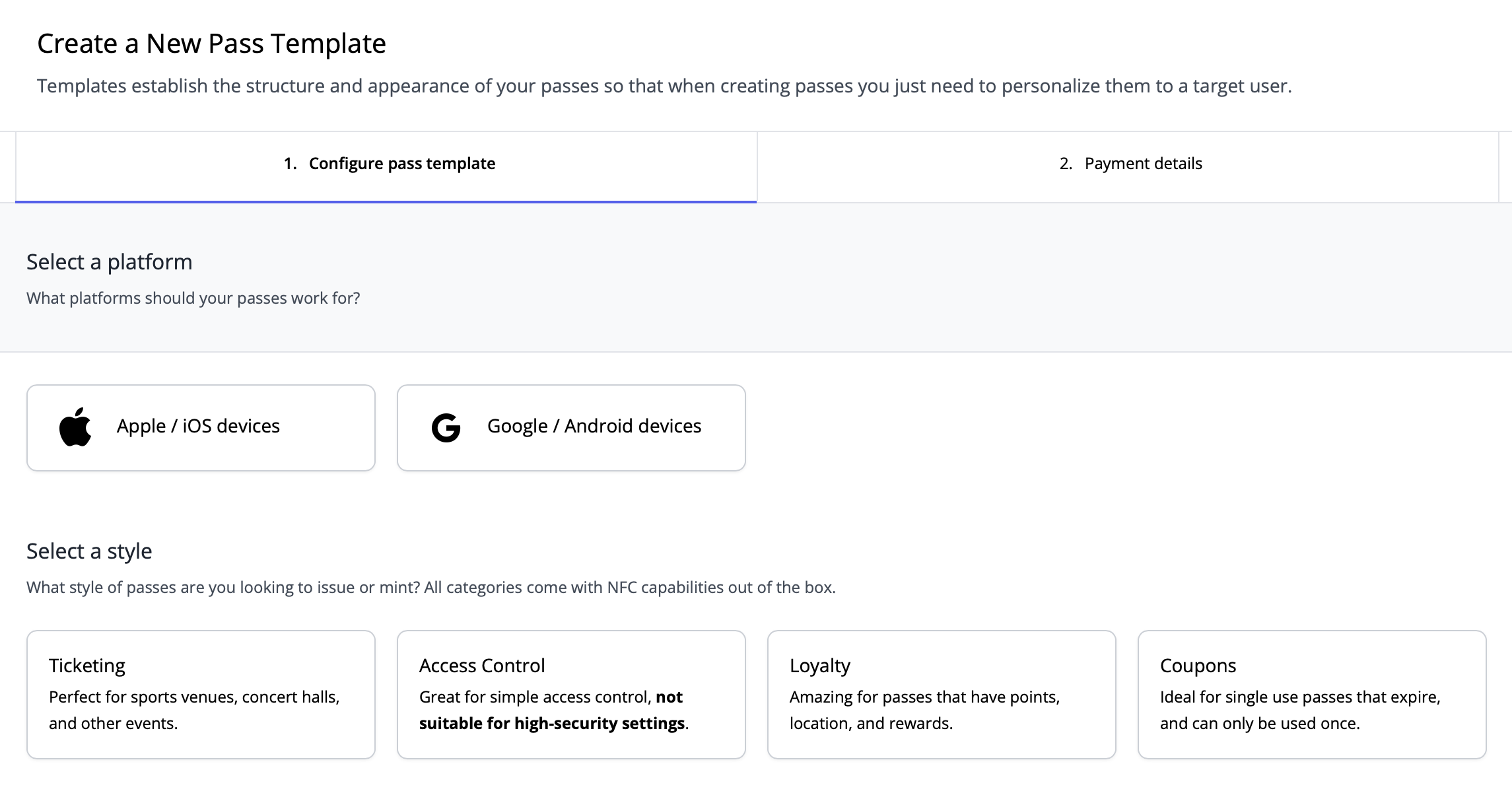Image resolution: width=1512 pixels, height=799 pixels.
Task: Click the templates explanation subtitle text
Action: pyautogui.click(x=664, y=87)
